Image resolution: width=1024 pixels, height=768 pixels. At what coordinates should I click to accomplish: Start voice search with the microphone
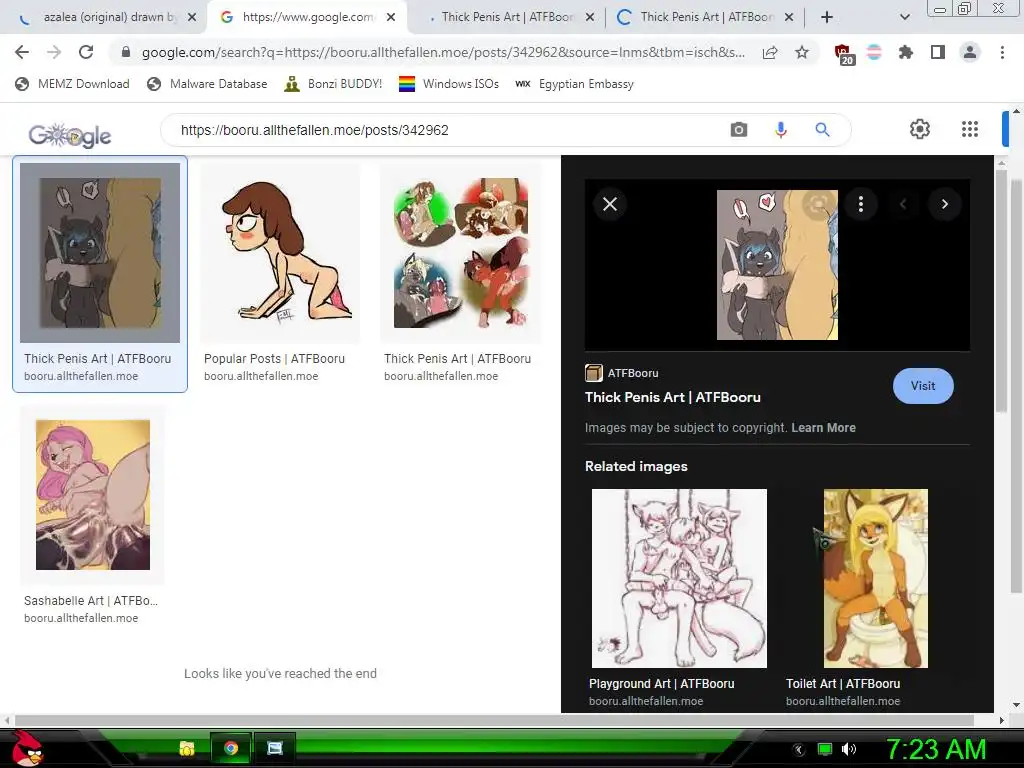(780, 130)
